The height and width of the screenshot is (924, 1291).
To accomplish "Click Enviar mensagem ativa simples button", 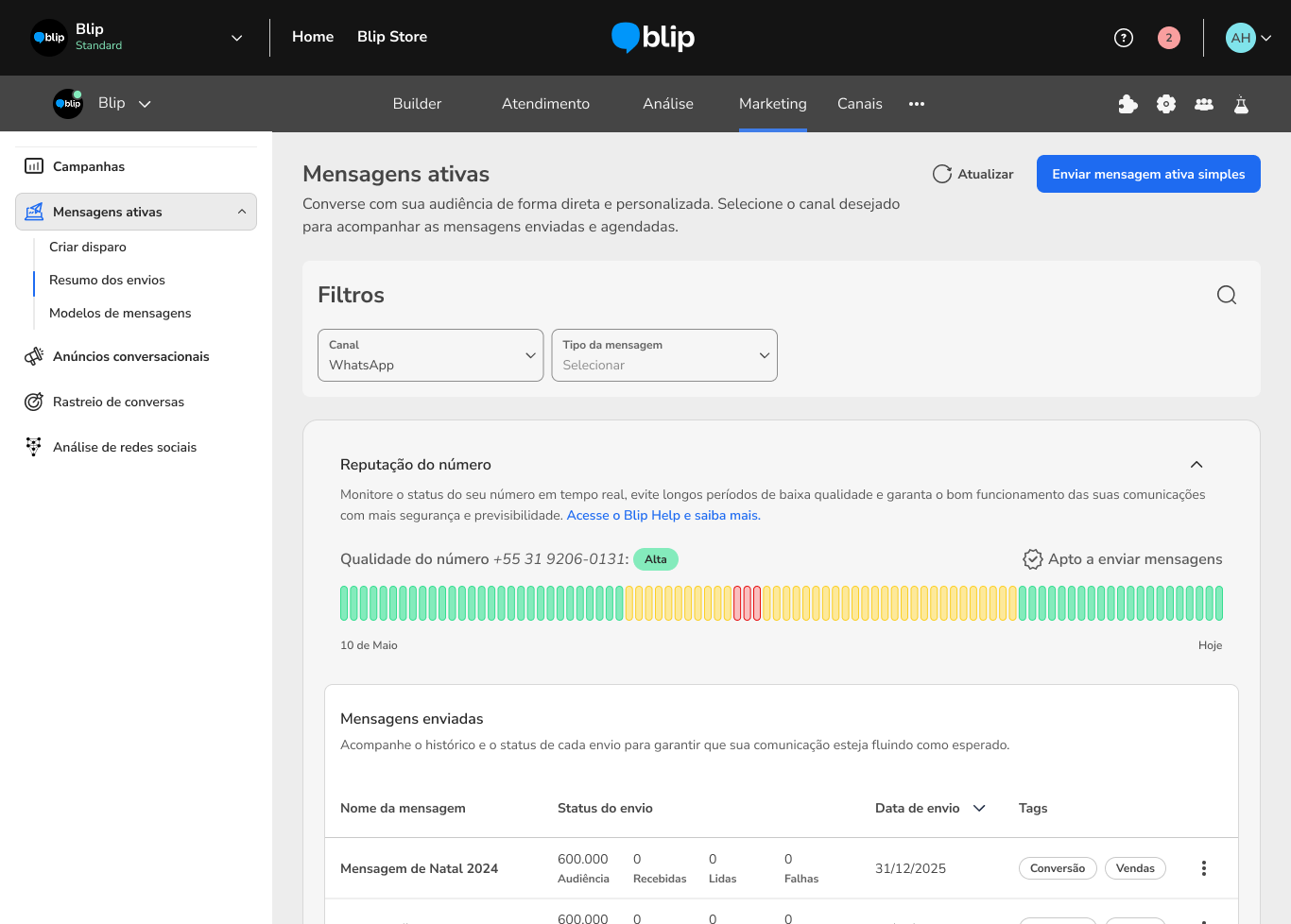I will pos(1147,174).
